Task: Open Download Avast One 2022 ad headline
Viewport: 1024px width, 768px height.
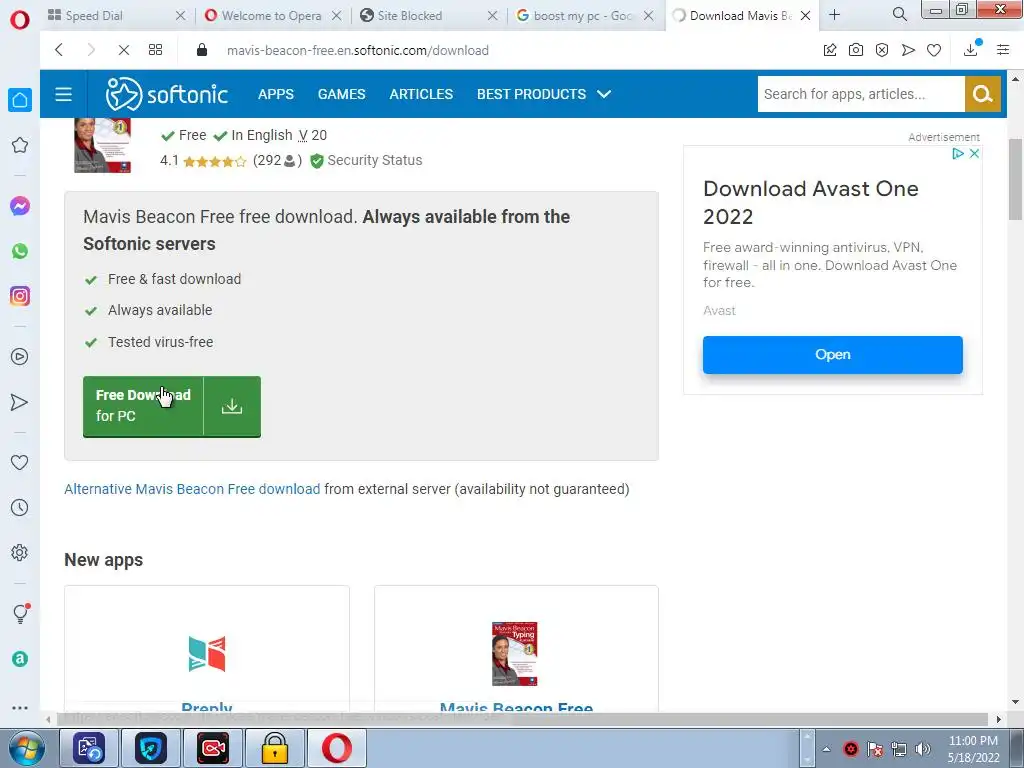Action: tap(810, 202)
